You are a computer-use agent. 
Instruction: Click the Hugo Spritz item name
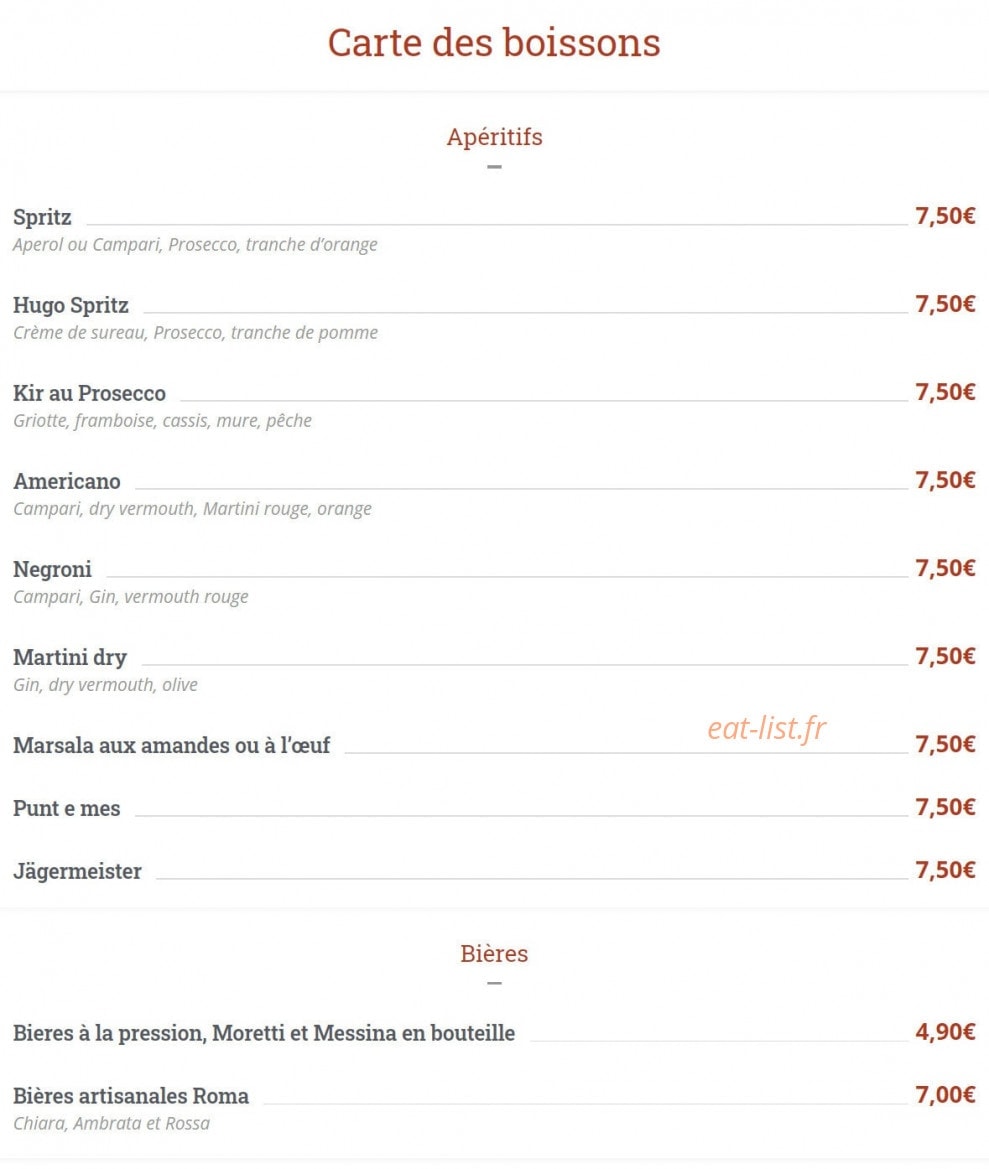71,306
